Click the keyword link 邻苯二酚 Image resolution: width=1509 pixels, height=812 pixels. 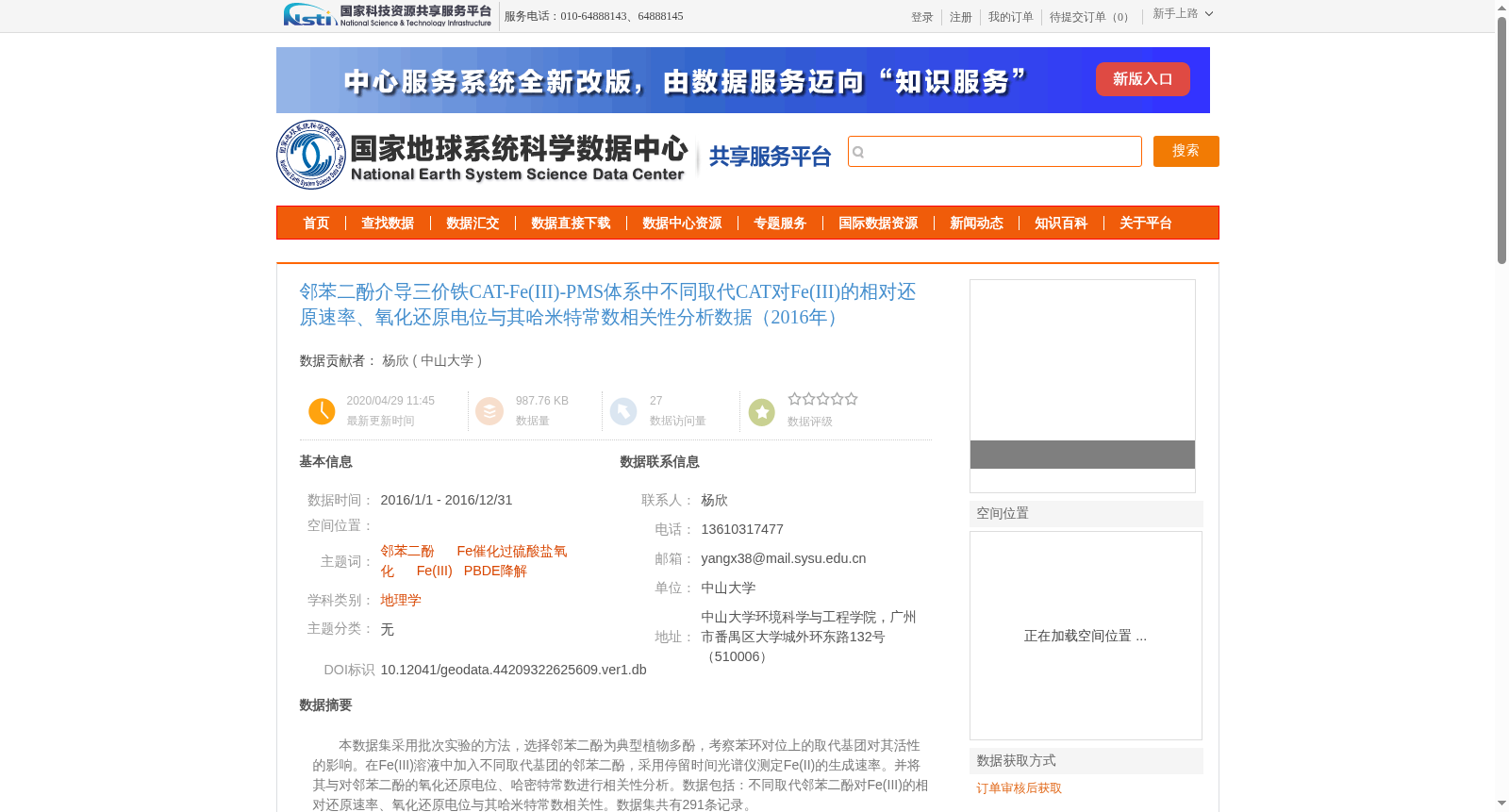point(407,551)
